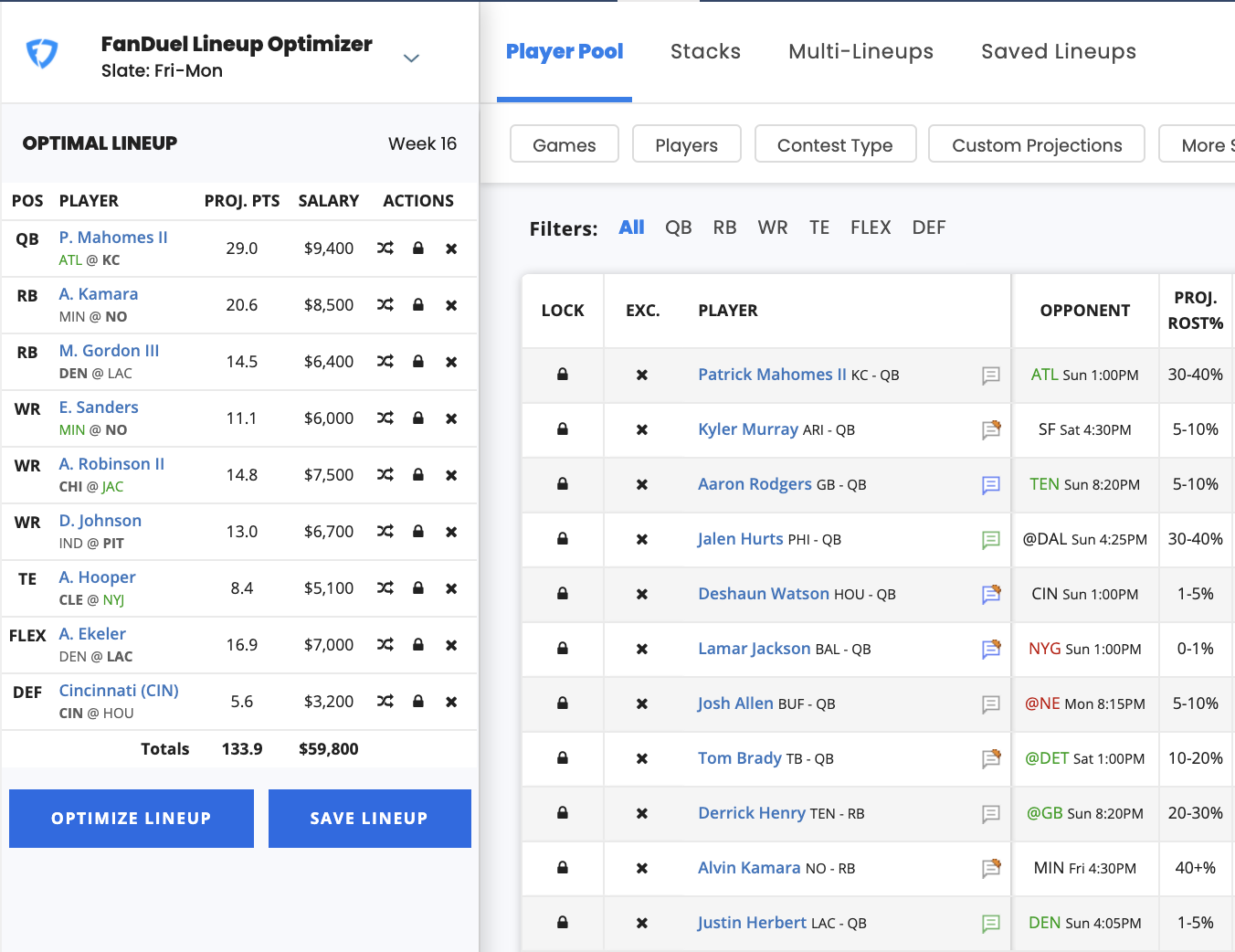This screenshot has height=952, width=1235.
Task: Open the Contest Type options
Action: (x=836, y=144)
